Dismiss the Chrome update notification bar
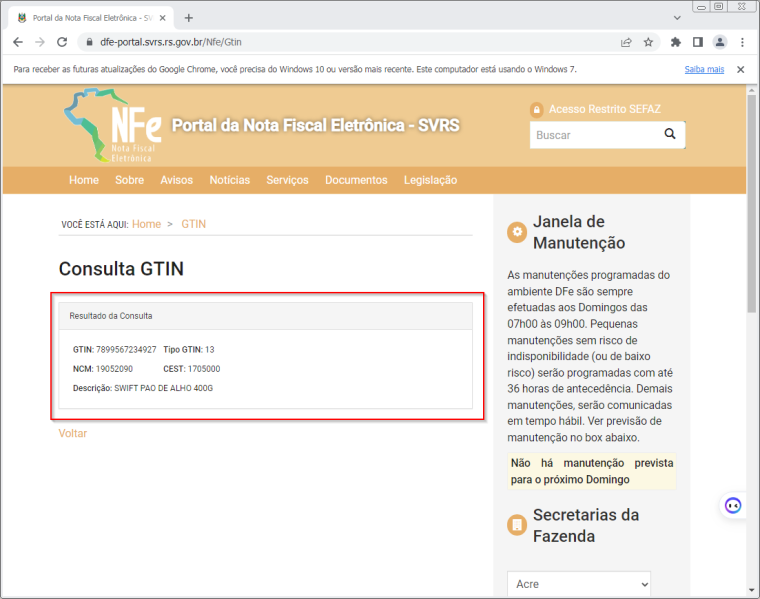The image size is (760, 599). pyautogui.click(x=740, y=69)
